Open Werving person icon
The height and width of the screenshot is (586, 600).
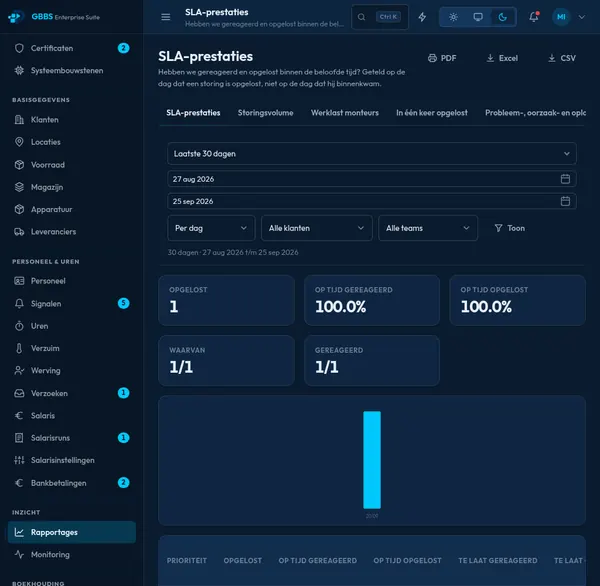(x=19, y=371)
